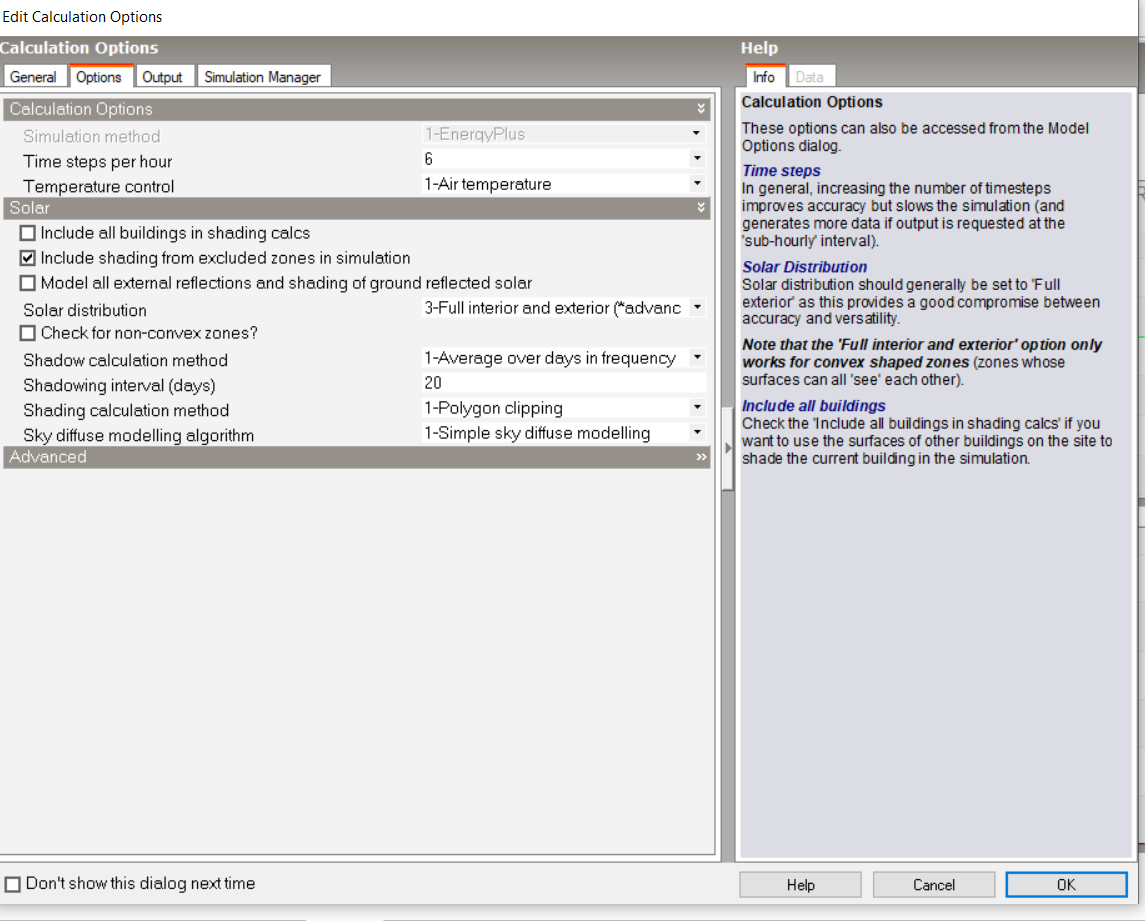The image size is (1145, 921).
Task: Click the 'Sky diffuse modelling algorithm' label
Action: 139,435
